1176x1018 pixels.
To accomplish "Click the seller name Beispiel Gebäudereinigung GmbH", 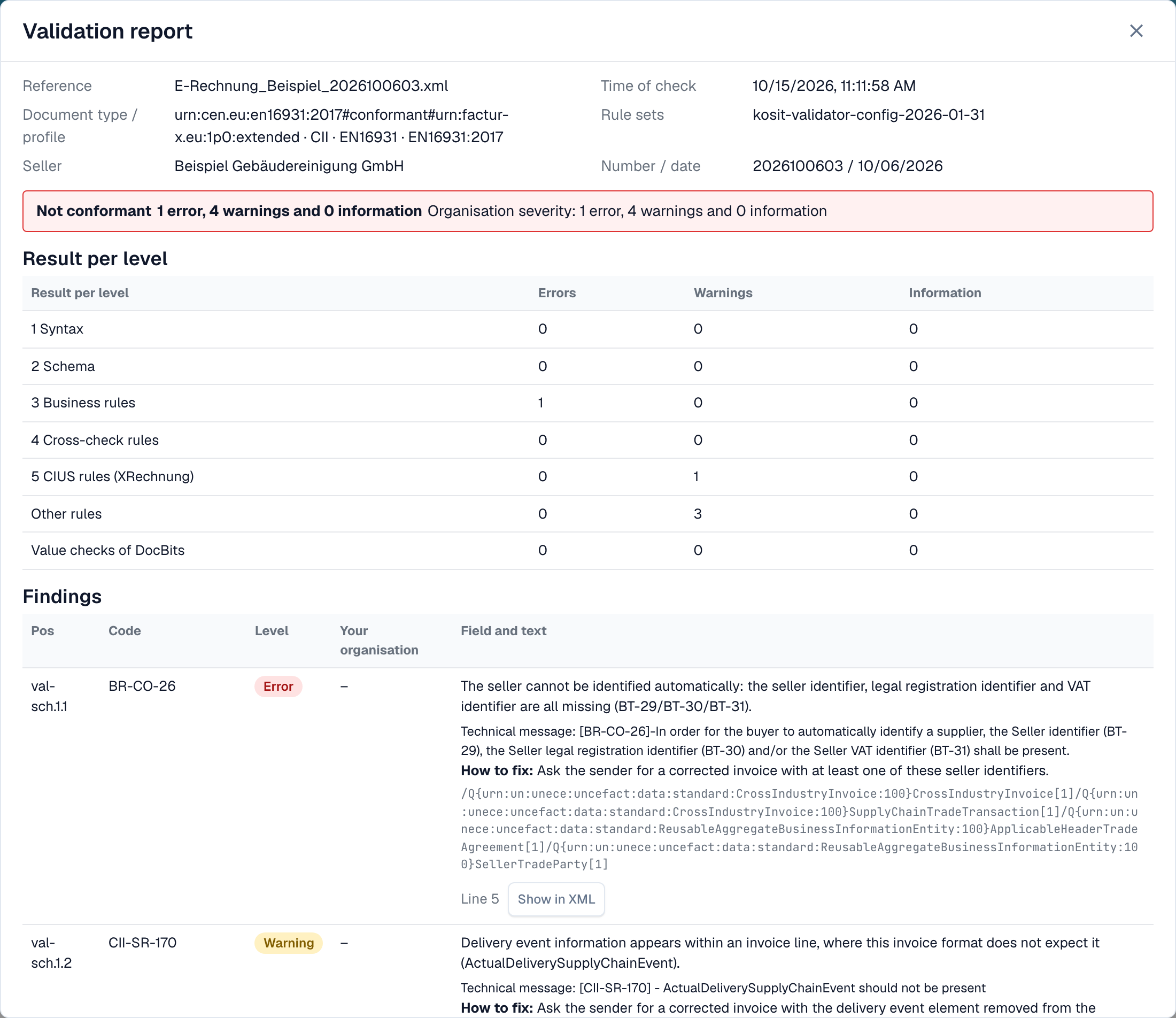I will coord(289,166).
